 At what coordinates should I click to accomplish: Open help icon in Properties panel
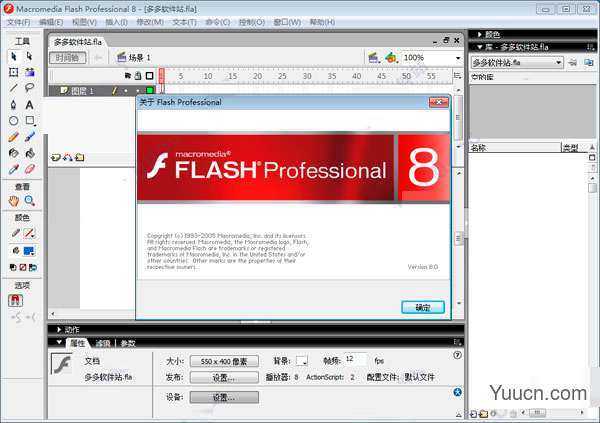(x=457, y=355)
